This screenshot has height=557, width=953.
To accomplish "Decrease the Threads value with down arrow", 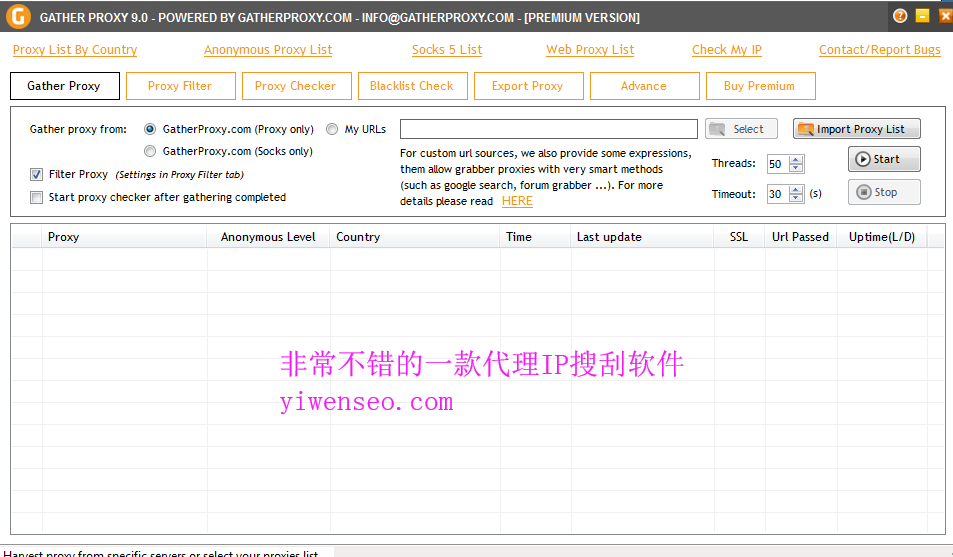I will 796,168.
